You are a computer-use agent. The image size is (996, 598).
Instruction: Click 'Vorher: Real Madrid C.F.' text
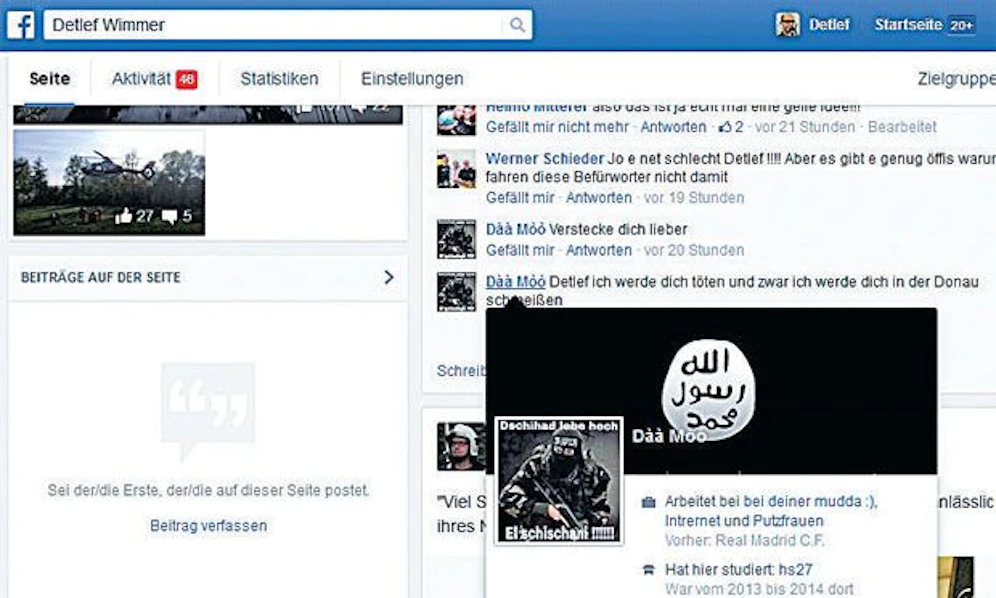(x=745, y=541)
